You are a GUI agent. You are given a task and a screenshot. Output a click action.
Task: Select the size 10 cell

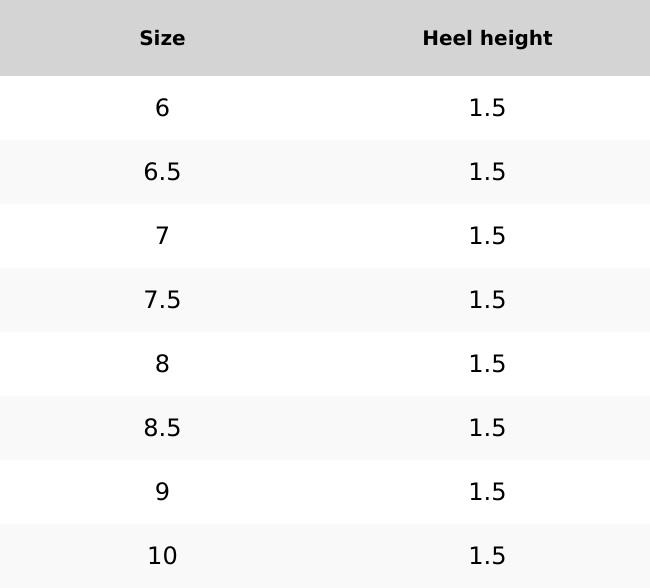(162, 556)
